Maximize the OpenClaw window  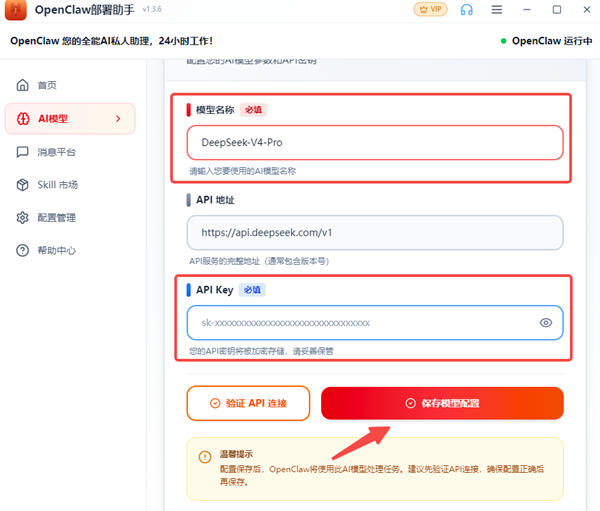[557, 10]
